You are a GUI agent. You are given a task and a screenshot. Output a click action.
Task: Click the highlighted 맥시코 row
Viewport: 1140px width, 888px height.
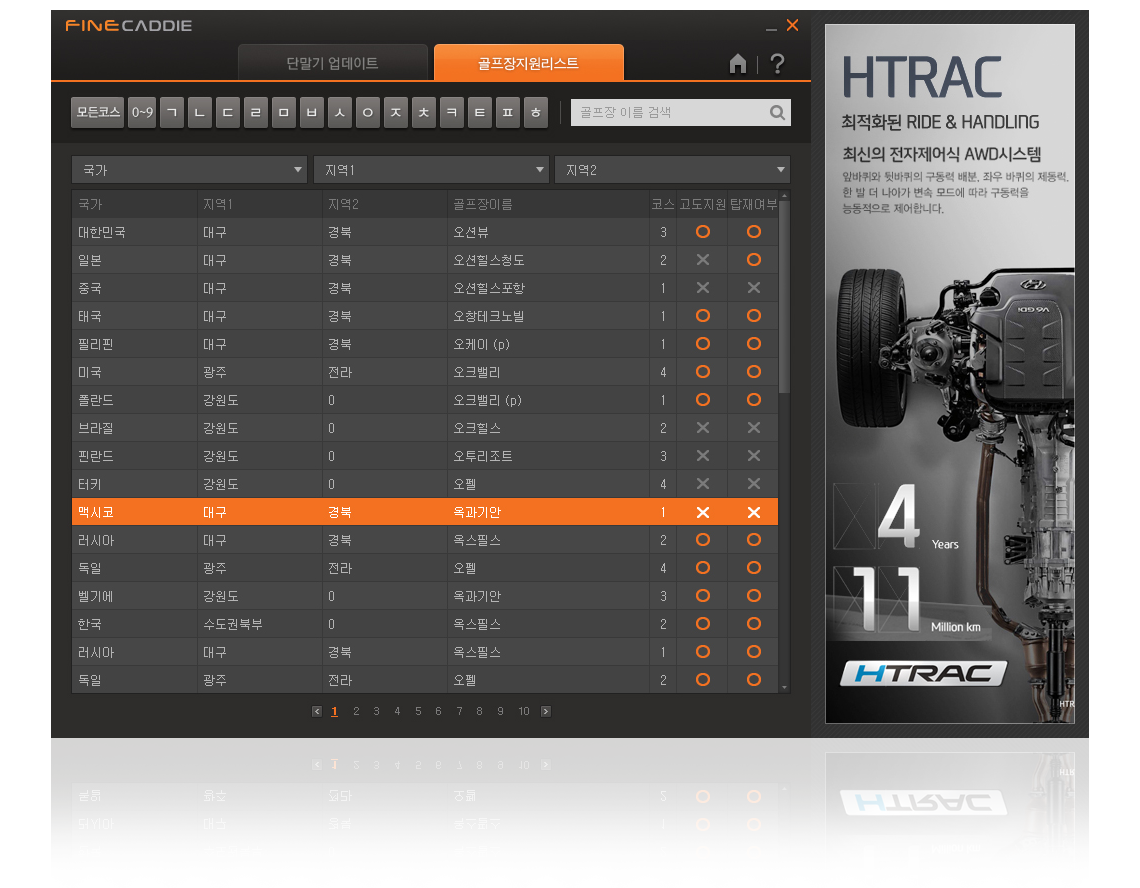425,512
